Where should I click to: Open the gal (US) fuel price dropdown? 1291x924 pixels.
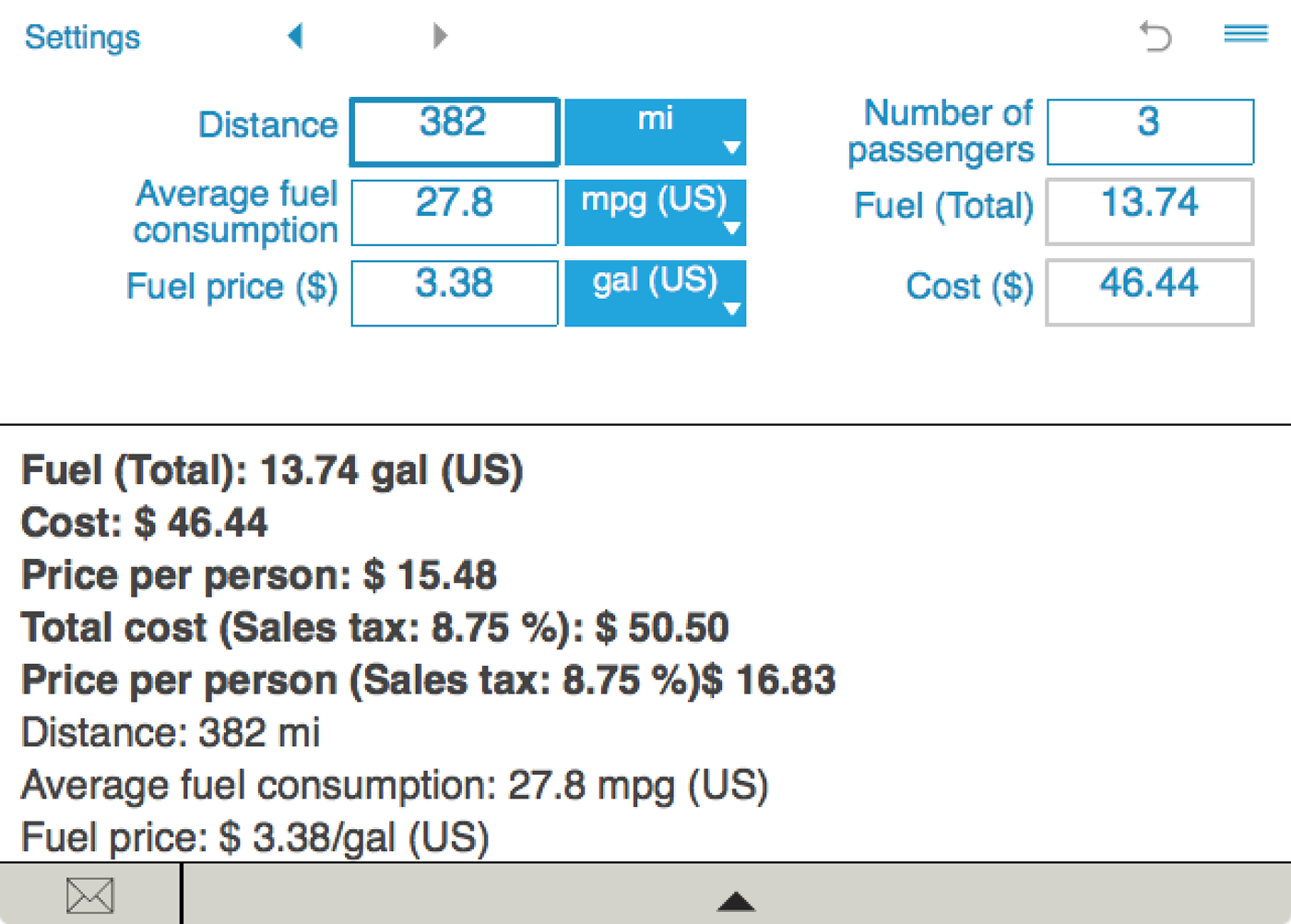(655, 293)
